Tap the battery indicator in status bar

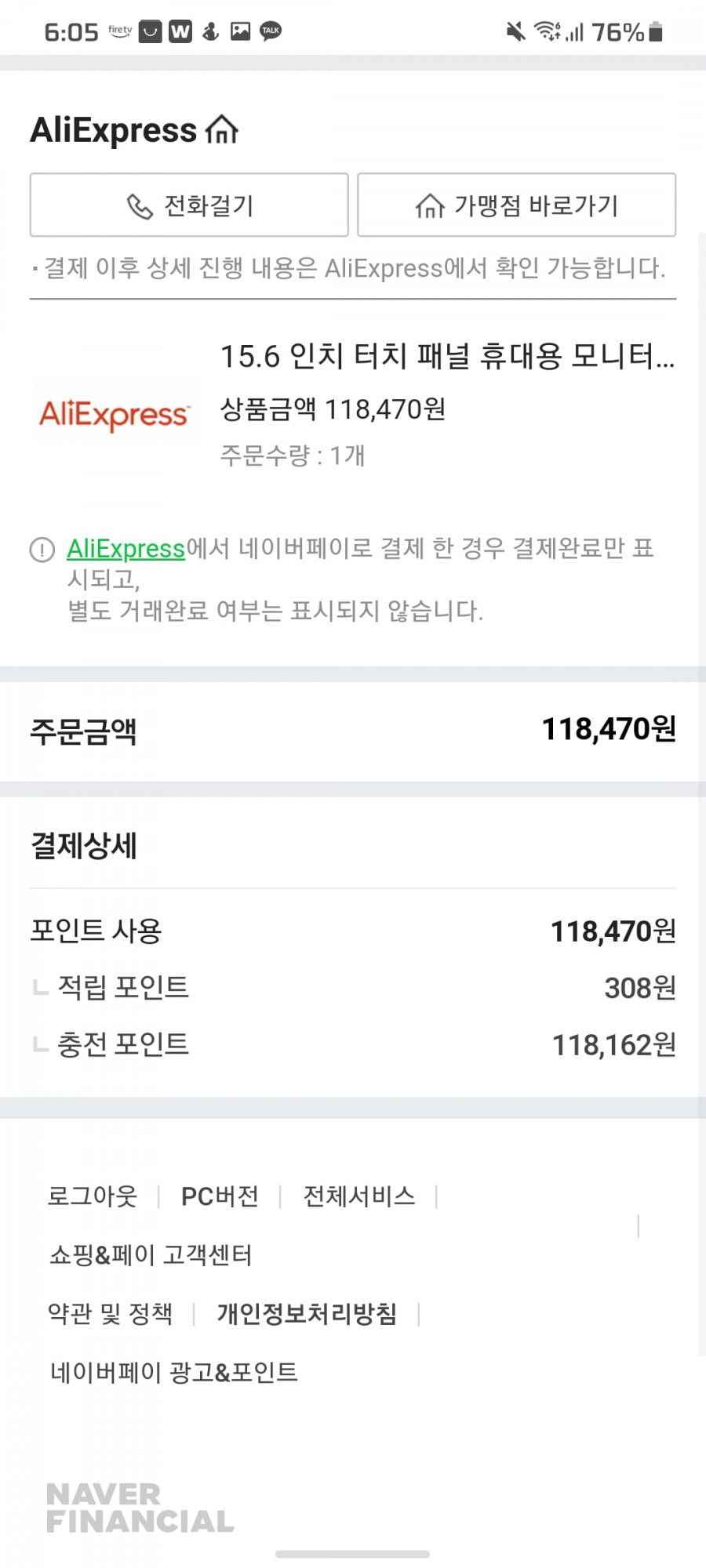point(657,31)
